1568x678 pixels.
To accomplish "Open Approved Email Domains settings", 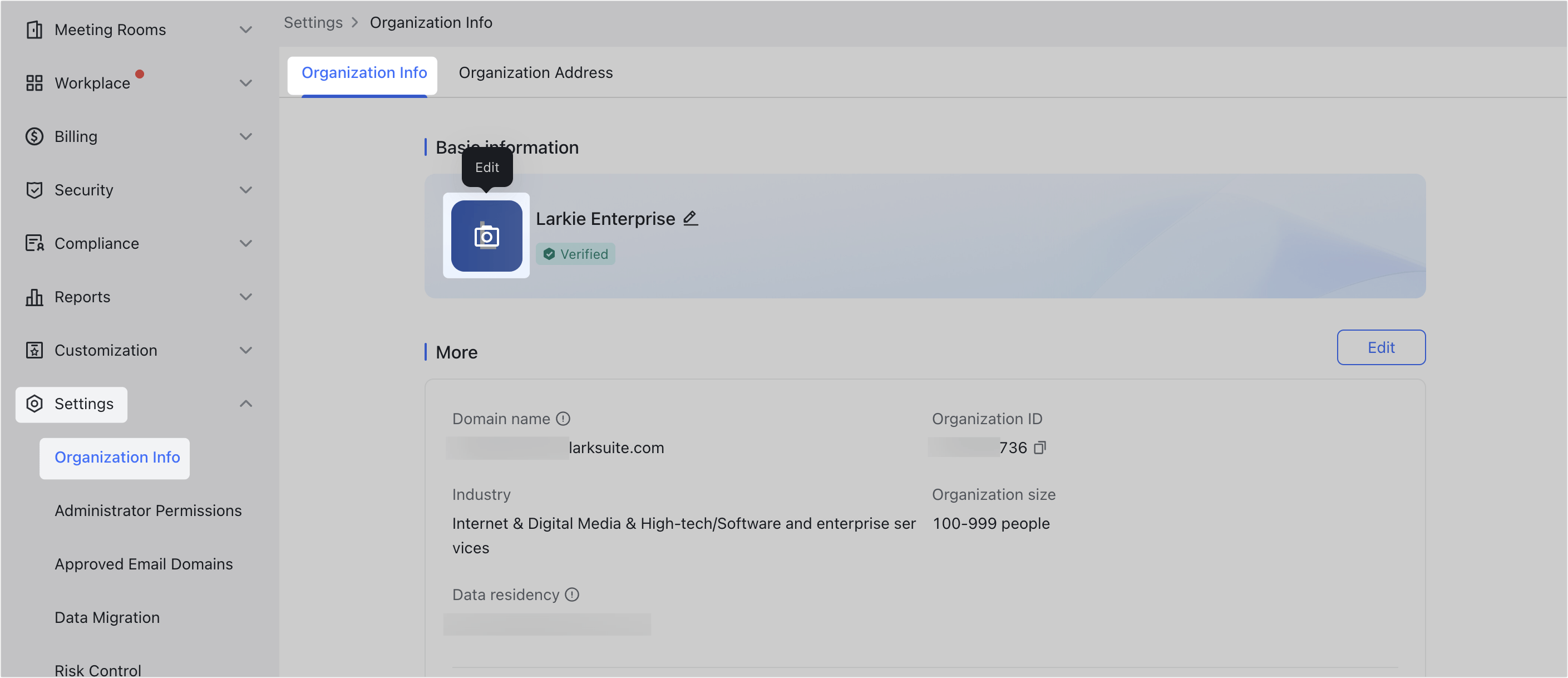I will pos(144,564).
